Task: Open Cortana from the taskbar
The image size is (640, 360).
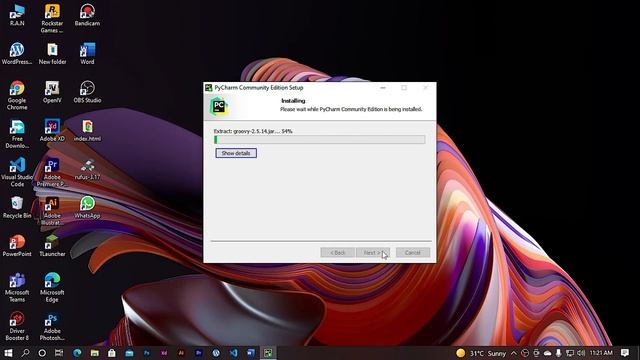Action: point(42,353)
